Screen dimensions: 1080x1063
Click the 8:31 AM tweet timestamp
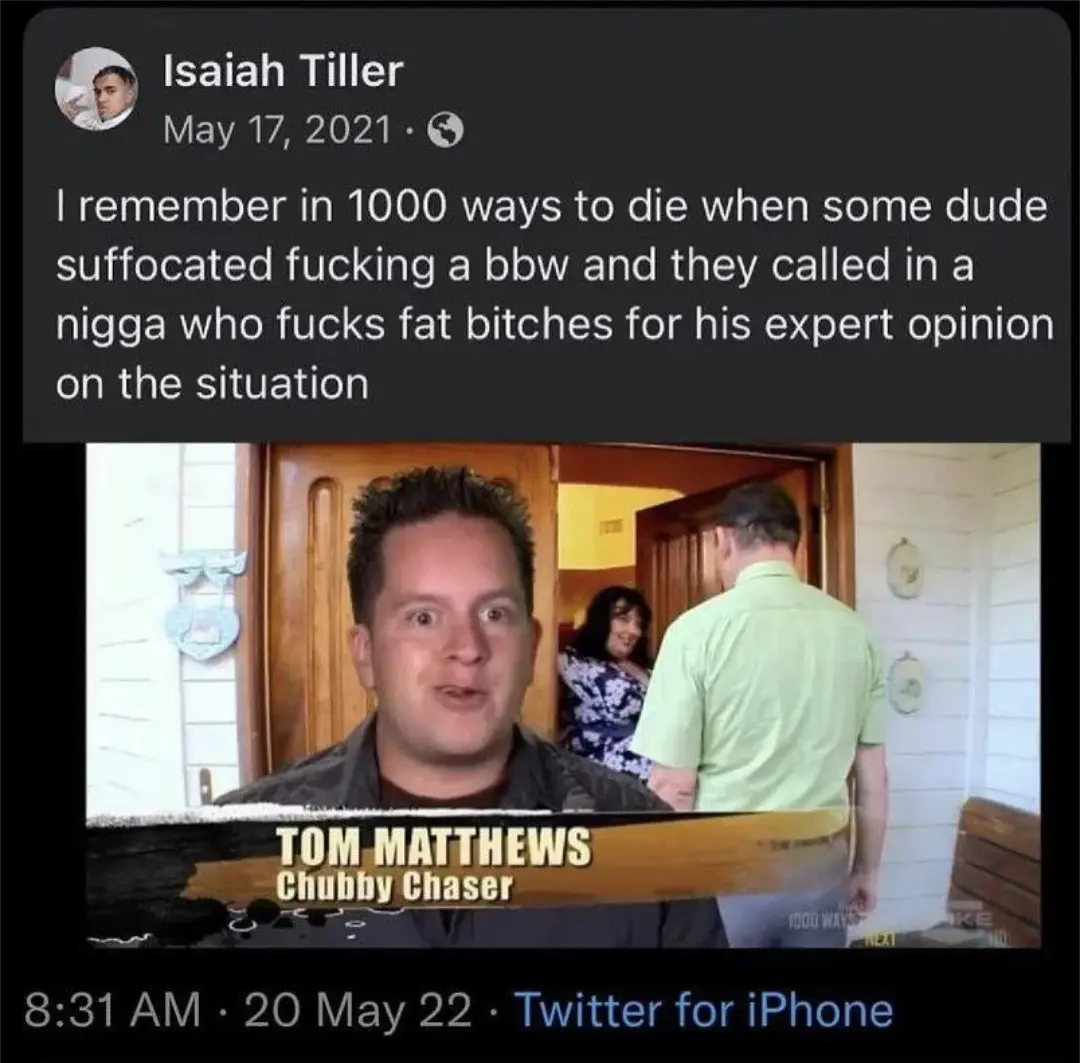tap(112, 1011)
